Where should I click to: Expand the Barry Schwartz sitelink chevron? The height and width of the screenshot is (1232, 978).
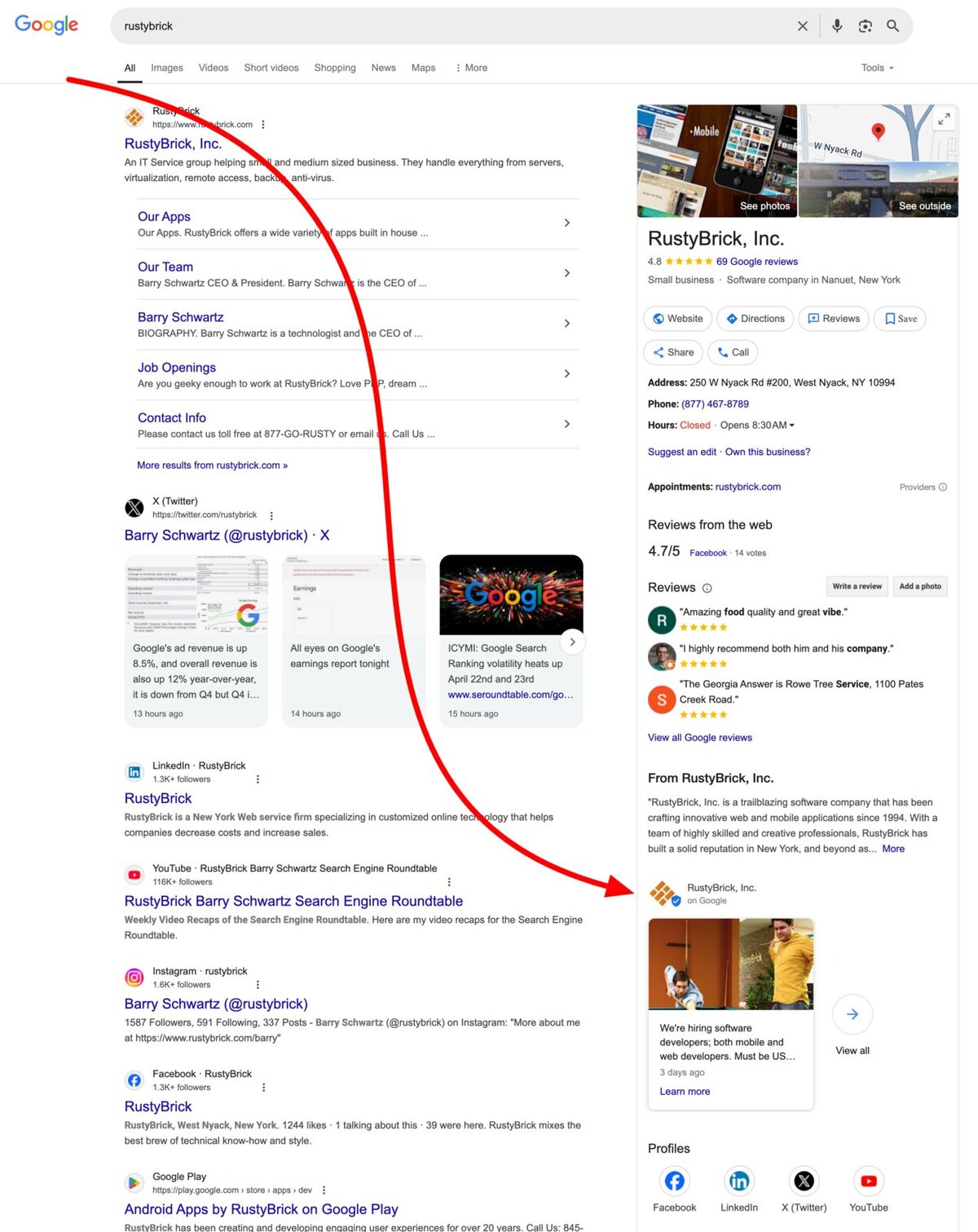click(x=567, y=324)
